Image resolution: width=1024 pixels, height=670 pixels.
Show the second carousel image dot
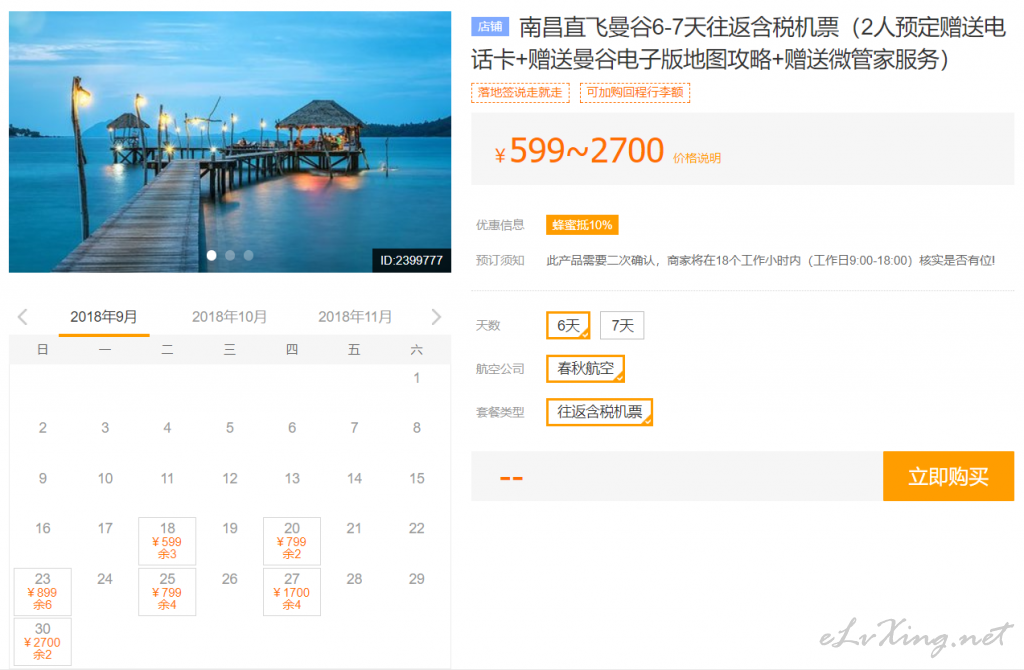230,255
